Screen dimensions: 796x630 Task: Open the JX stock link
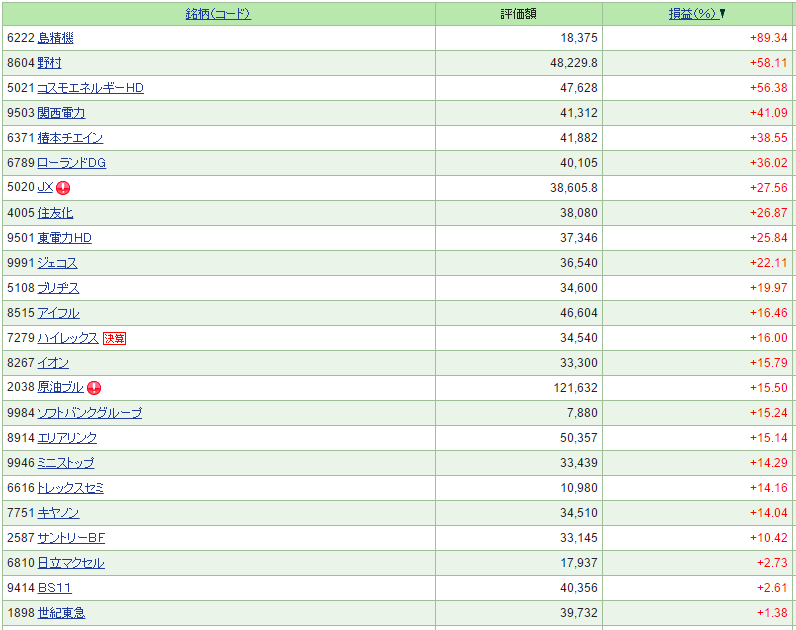(x=45, y=187)
